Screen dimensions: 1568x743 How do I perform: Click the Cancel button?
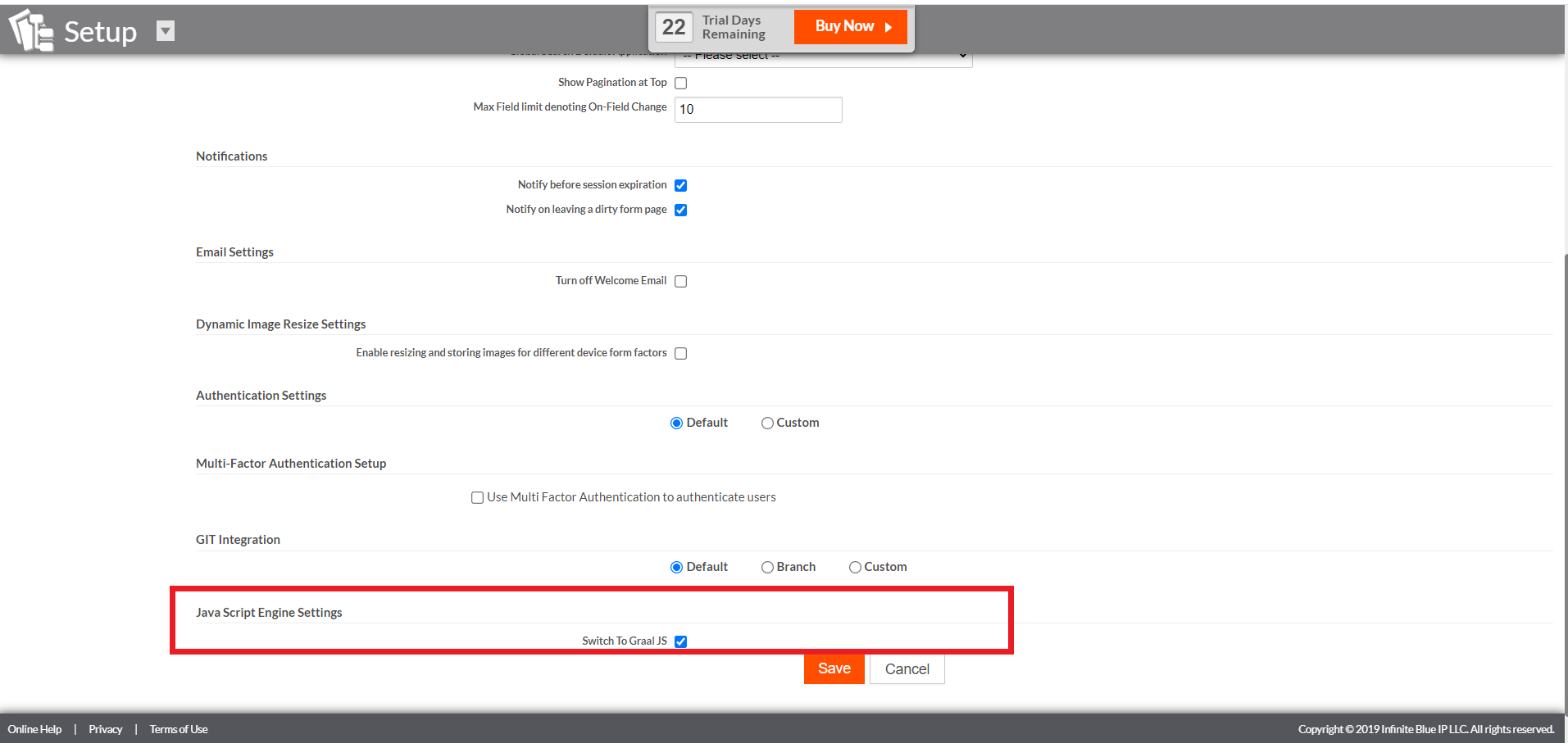point(907,668)
